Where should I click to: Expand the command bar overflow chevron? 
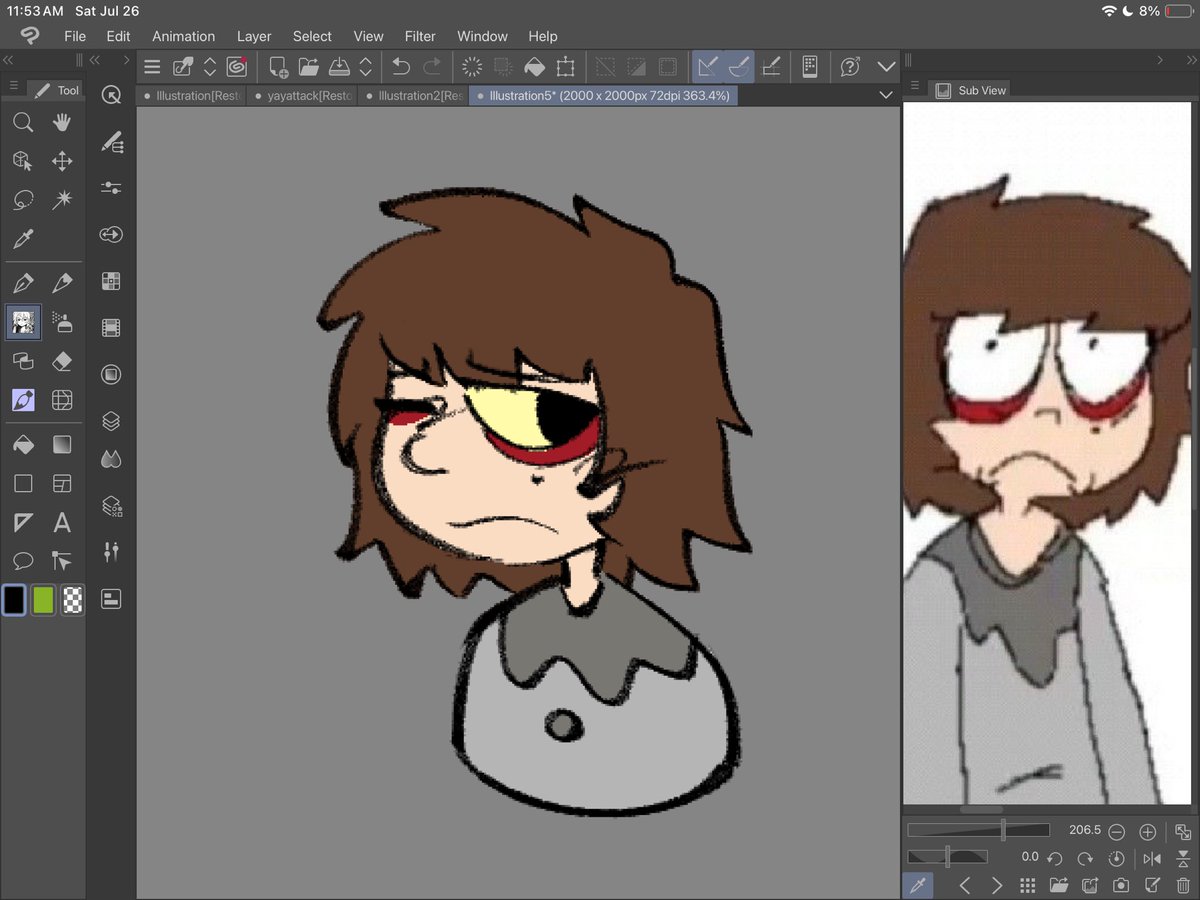tap(886, 67)
